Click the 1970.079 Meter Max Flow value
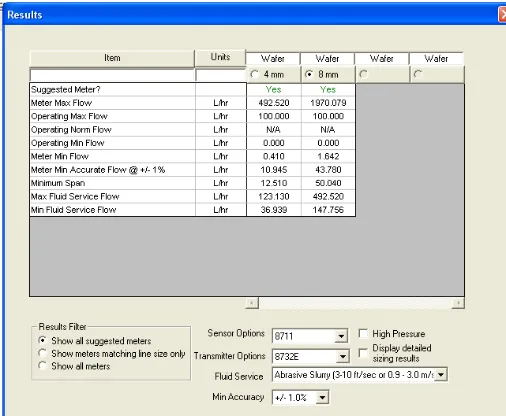Viewport: 506px width, 416px height. pyautogui.click(x=328, y=103)
